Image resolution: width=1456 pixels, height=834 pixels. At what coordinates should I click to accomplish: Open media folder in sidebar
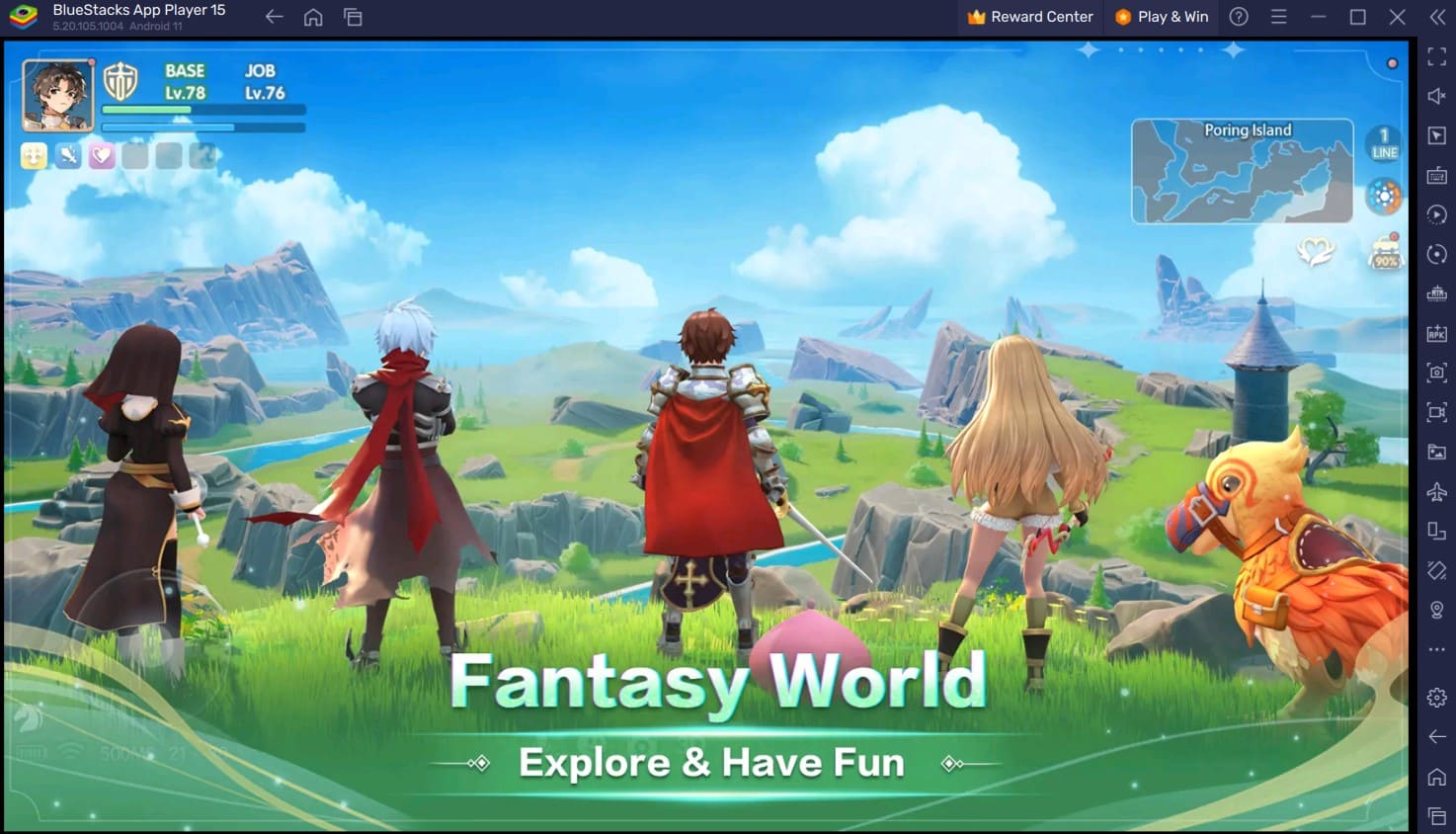(x=1437, y=452)
